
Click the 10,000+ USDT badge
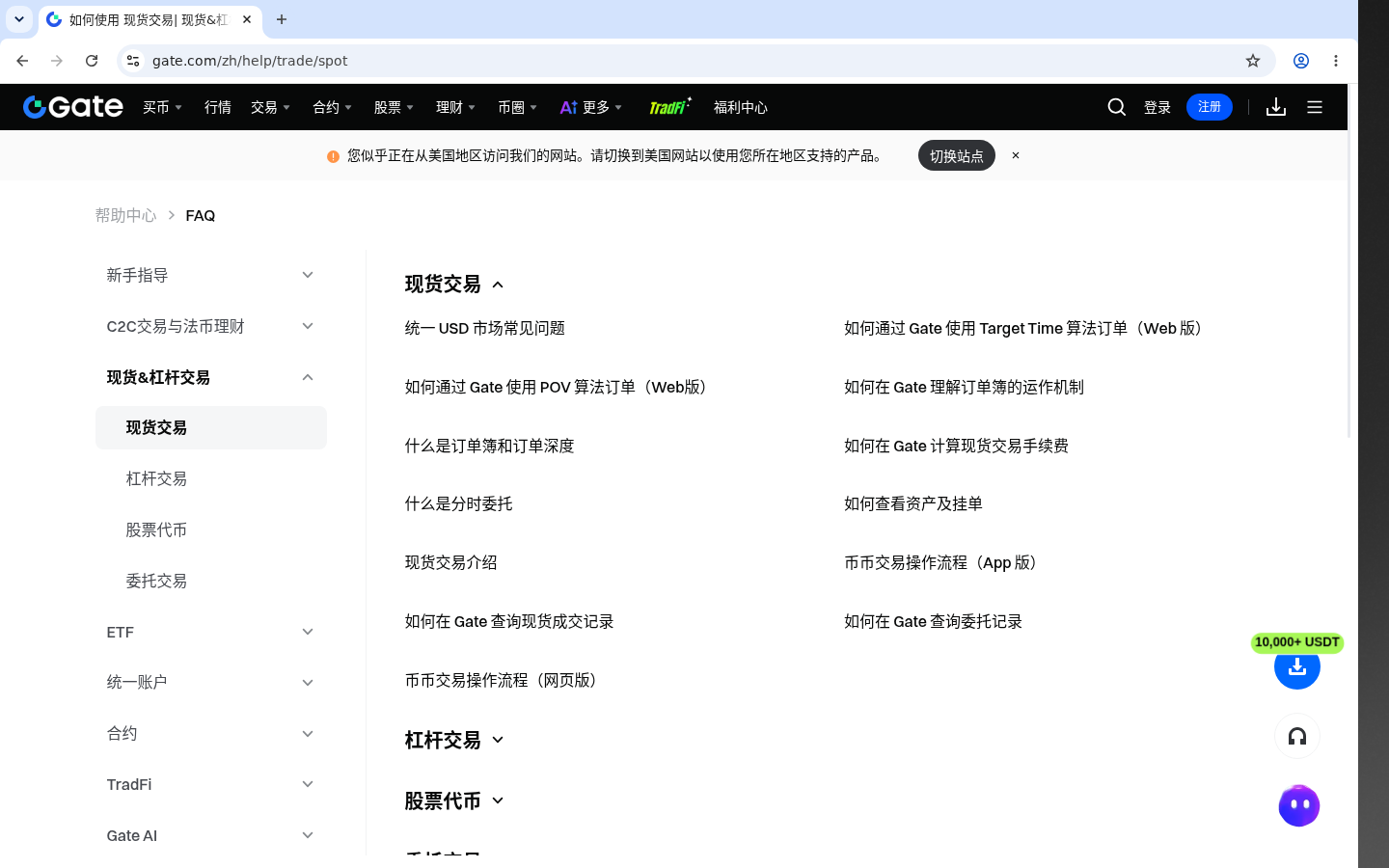pyautogui.click(x=1297, y=642)
